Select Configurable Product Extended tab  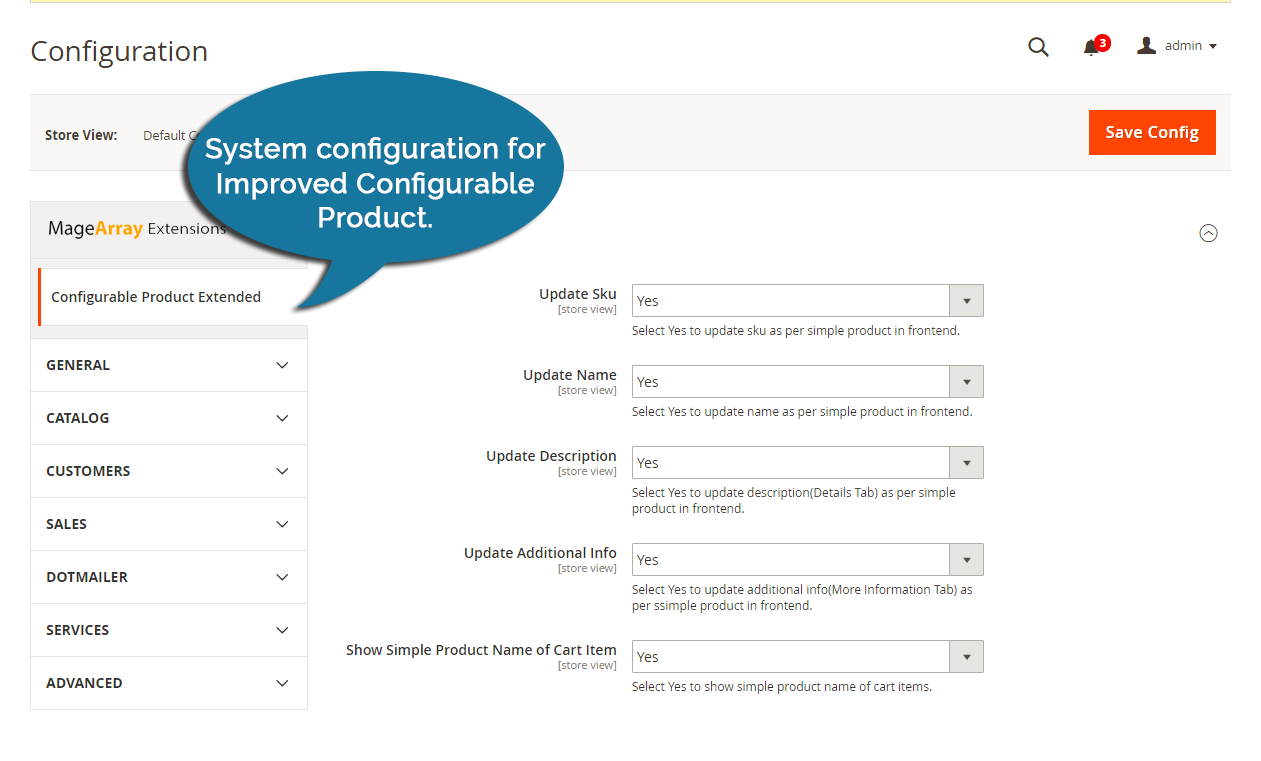point(172,297)
